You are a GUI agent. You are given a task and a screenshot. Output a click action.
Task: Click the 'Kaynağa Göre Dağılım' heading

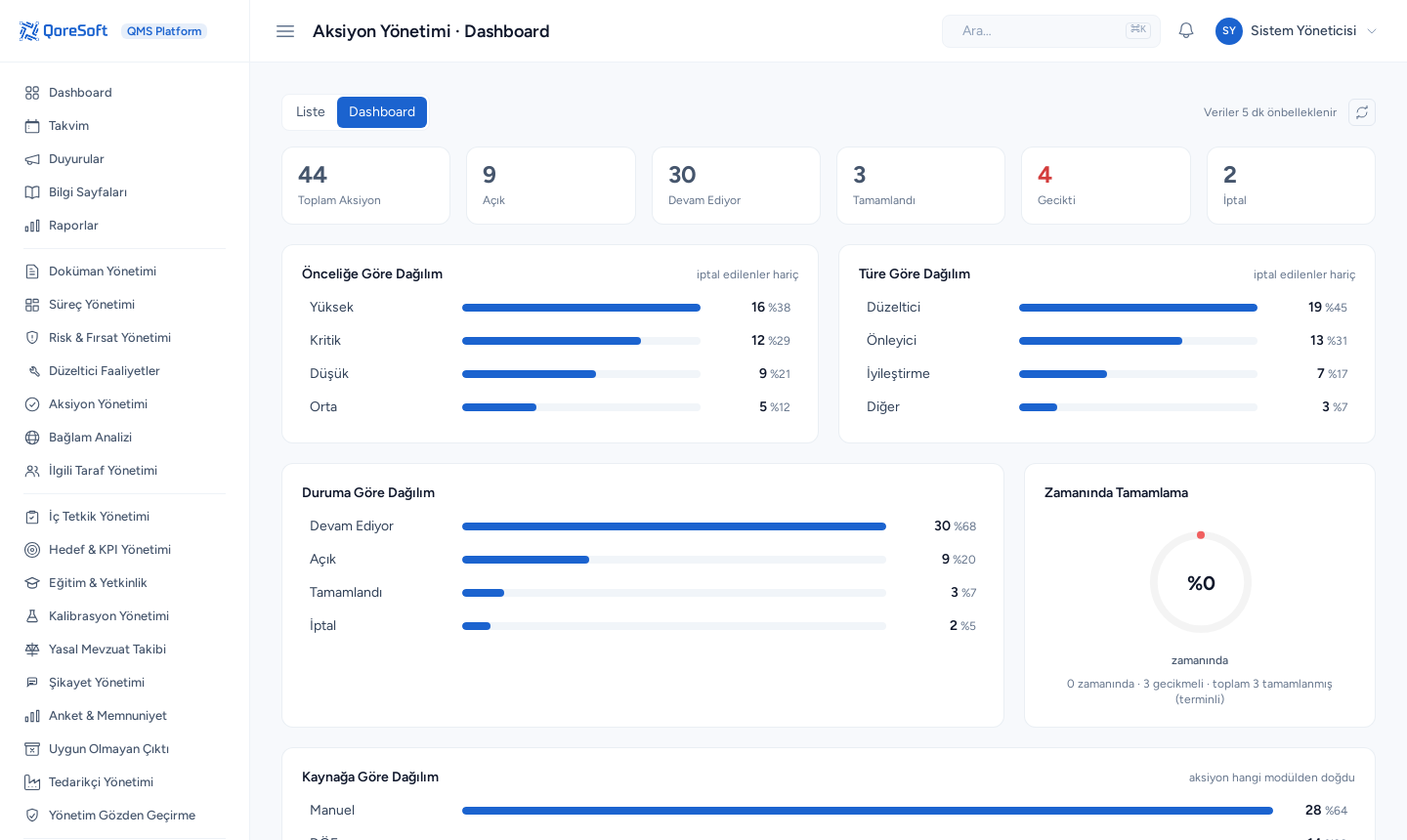[370, 777]
